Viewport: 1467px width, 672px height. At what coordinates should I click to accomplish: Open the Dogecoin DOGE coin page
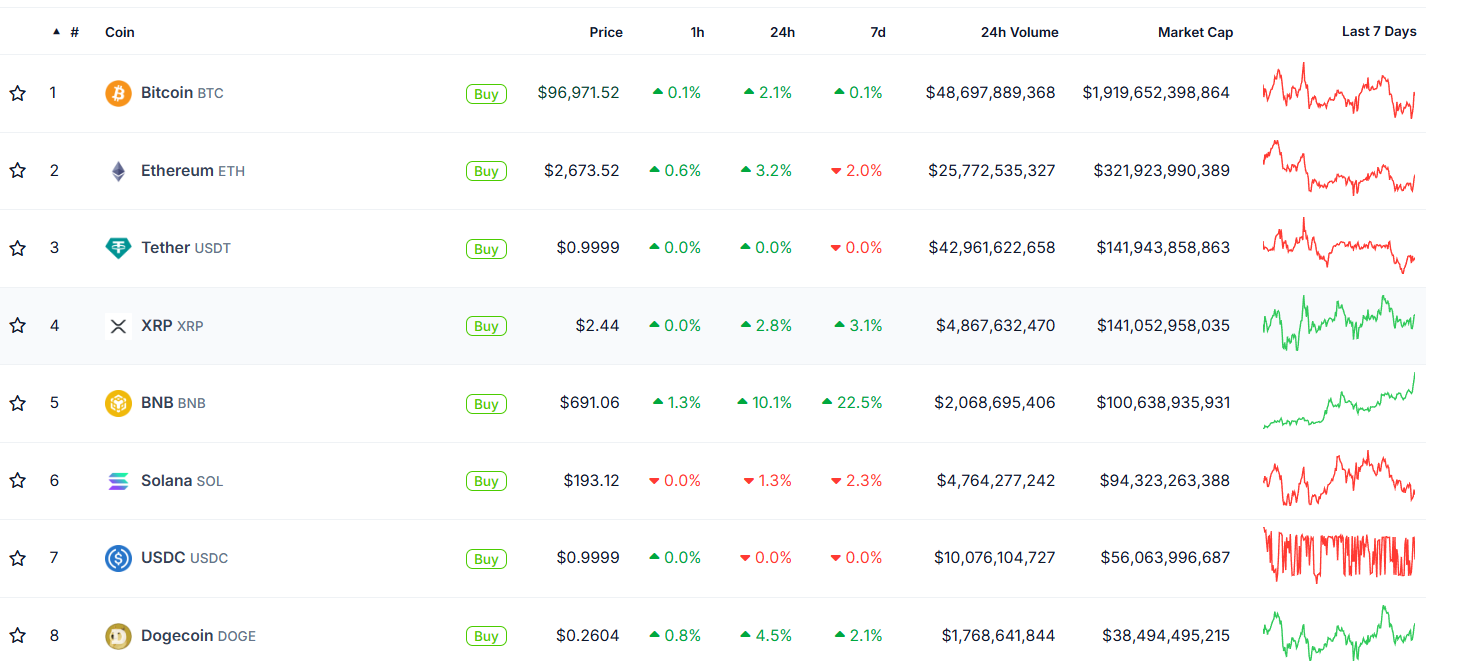198,636
